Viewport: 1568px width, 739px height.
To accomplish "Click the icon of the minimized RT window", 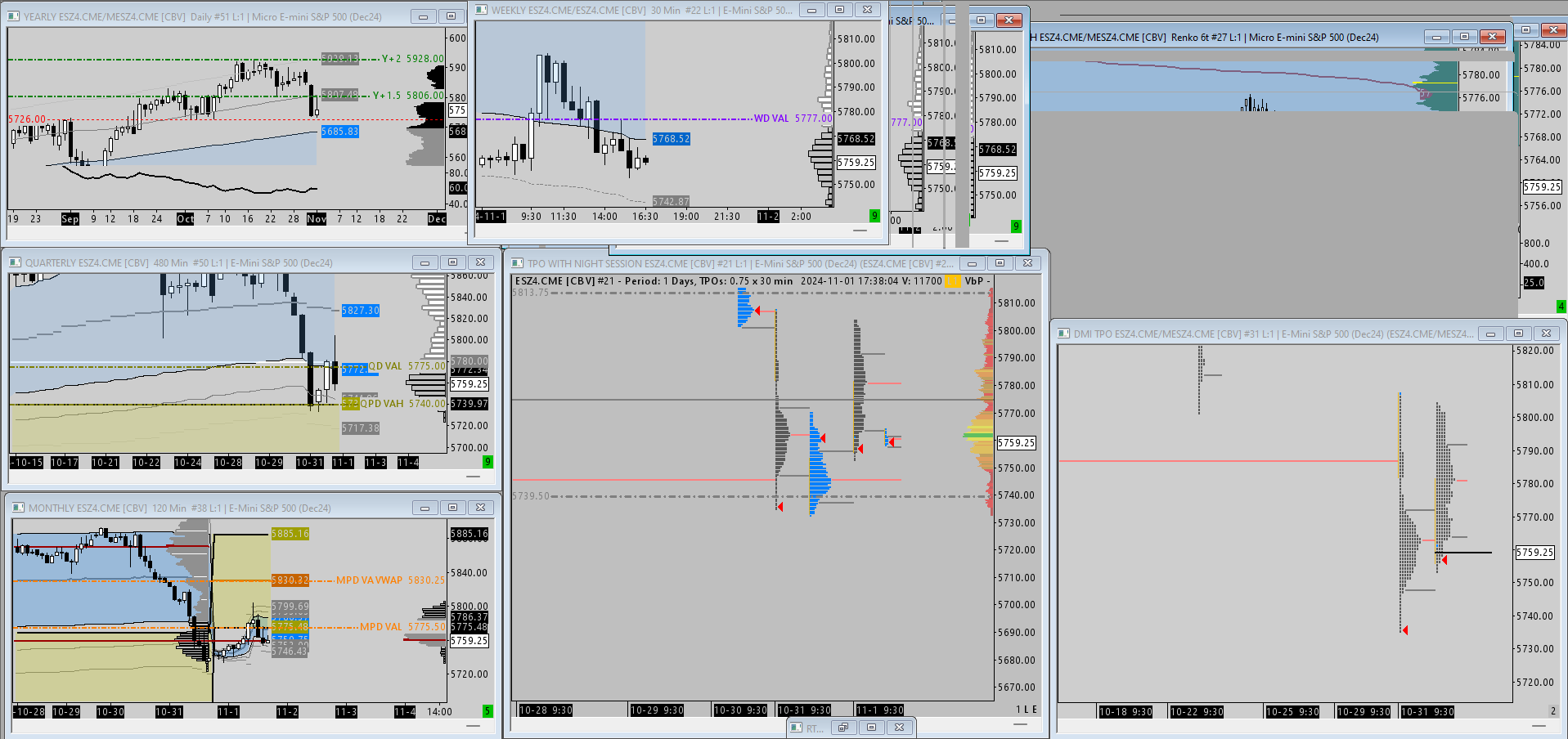I will click(797, 728).
